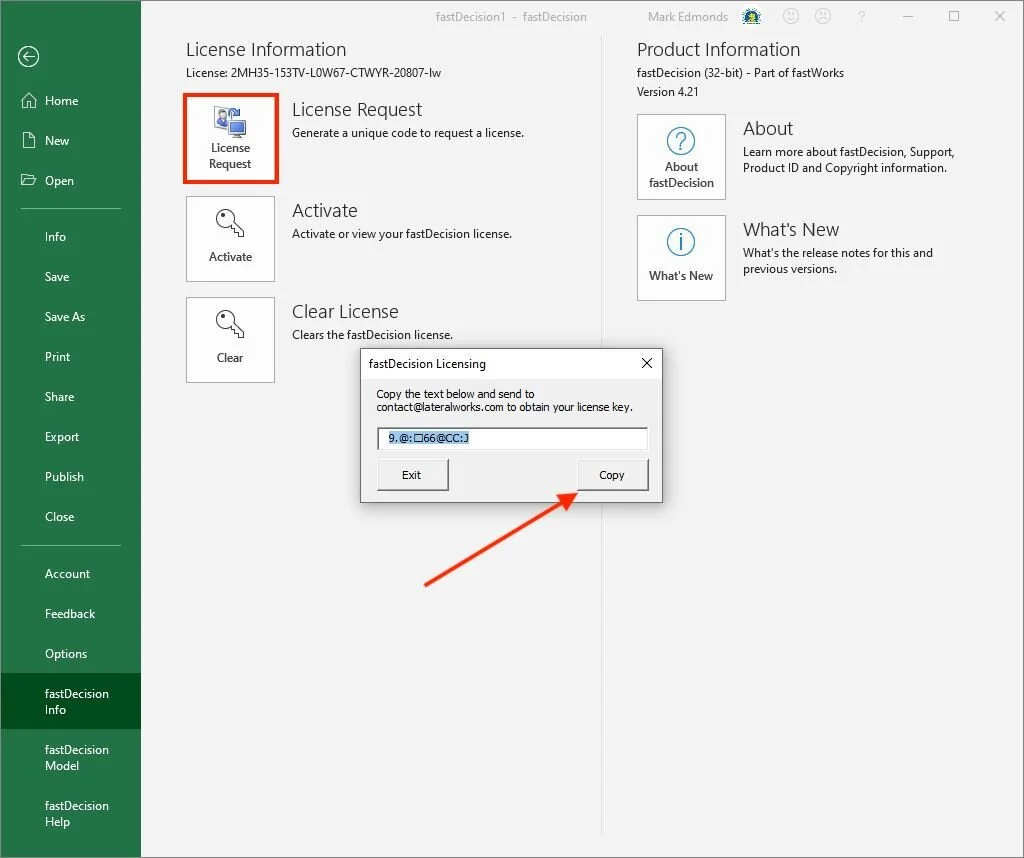1024x858 pixels.
Task: Click the question mark help icon
Action: (x=861, y=16)
